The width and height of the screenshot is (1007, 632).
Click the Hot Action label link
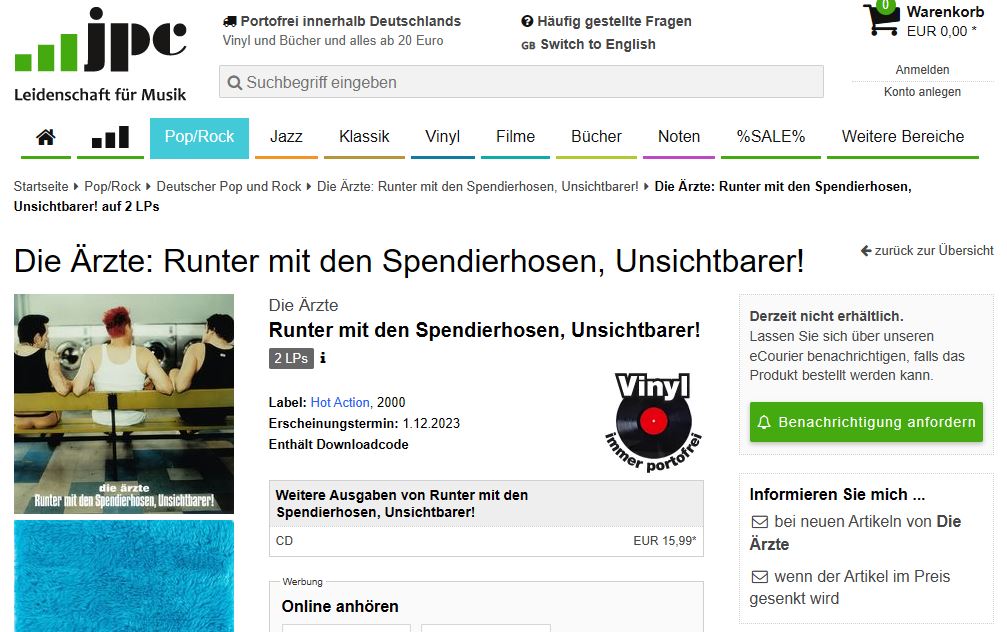pos(340,403)
